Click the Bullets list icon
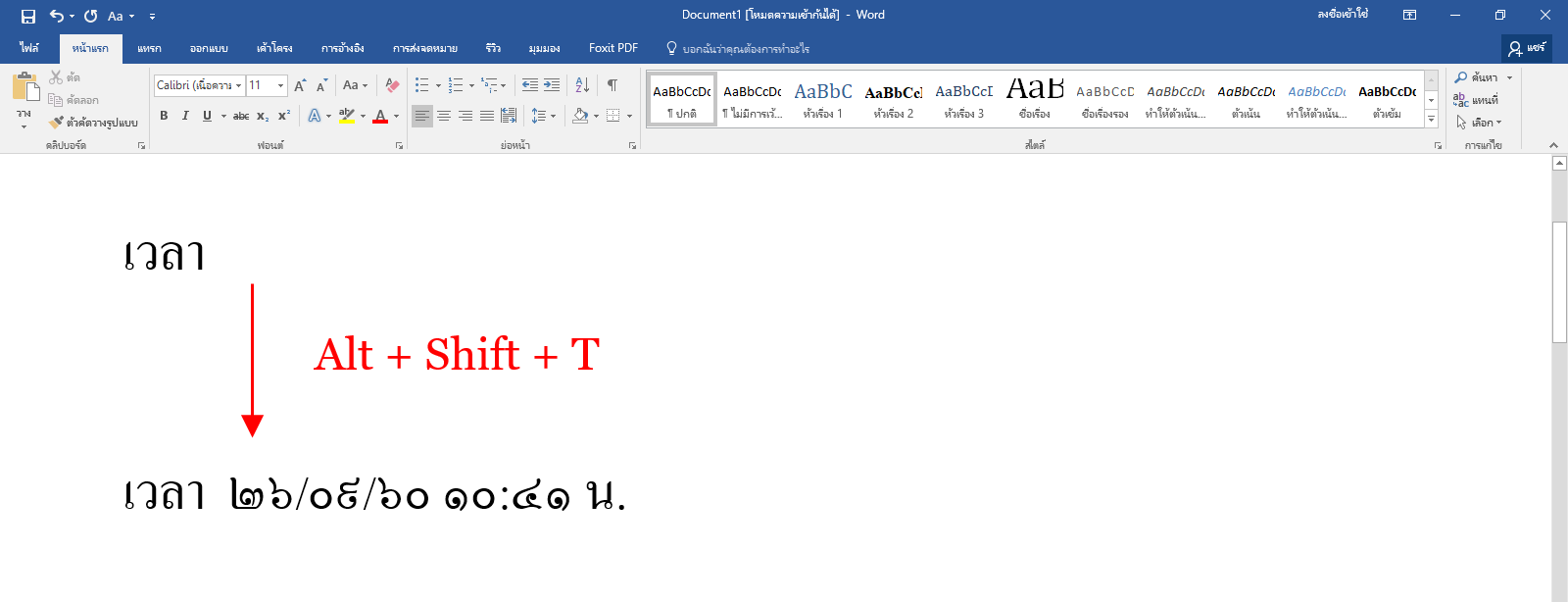 pos(422,85)
